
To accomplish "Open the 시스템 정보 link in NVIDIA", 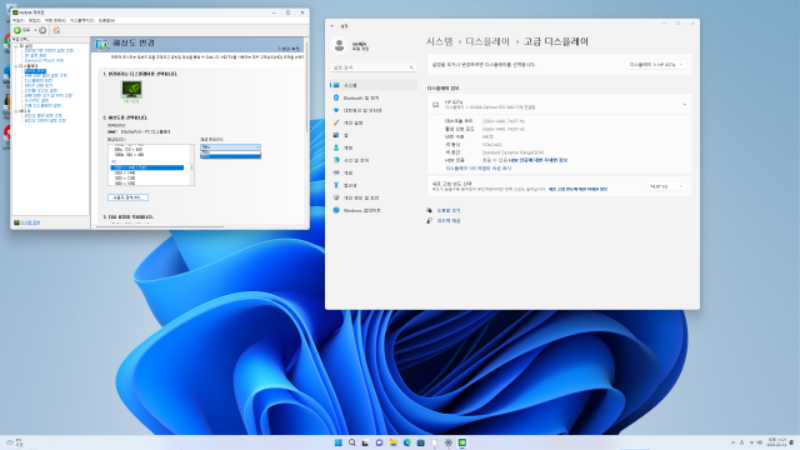I will point(31,222).
